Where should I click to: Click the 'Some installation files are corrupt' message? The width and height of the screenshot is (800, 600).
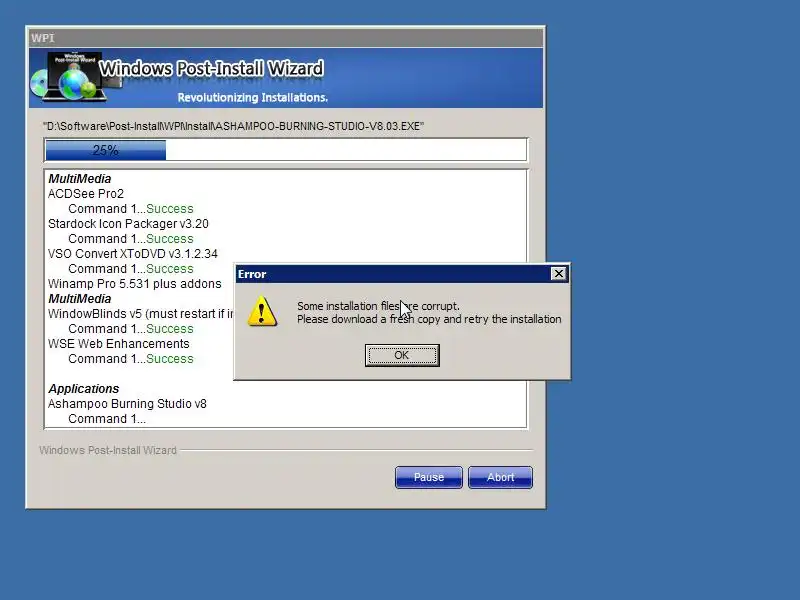point(378,306)
